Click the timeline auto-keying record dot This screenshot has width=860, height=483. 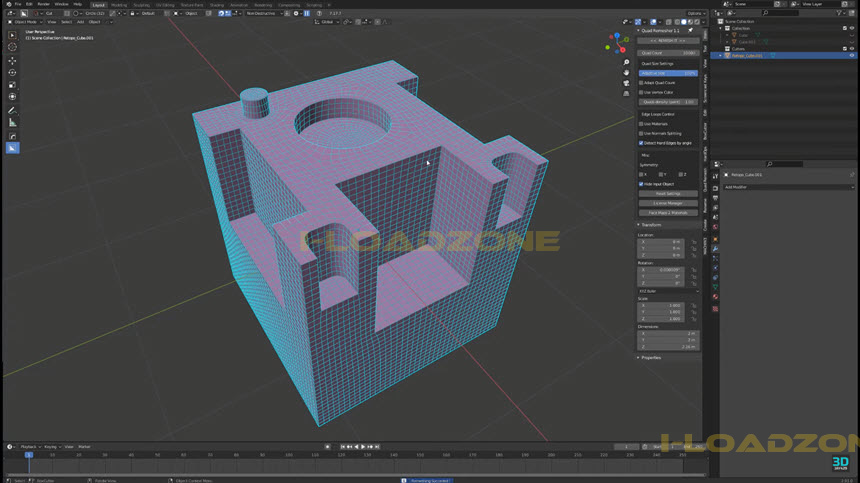(327, 447)
